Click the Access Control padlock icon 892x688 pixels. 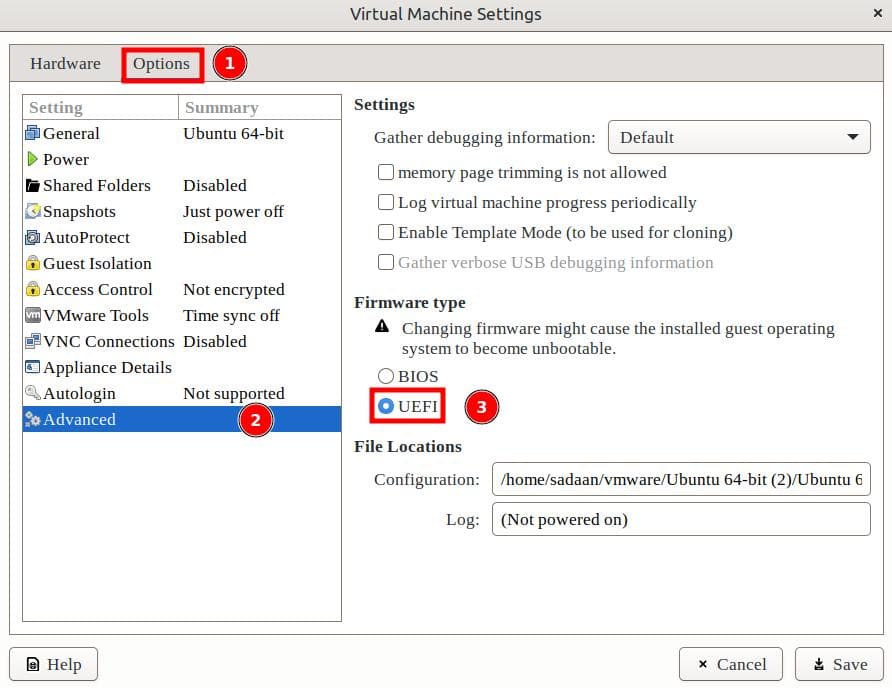point(32,289)
